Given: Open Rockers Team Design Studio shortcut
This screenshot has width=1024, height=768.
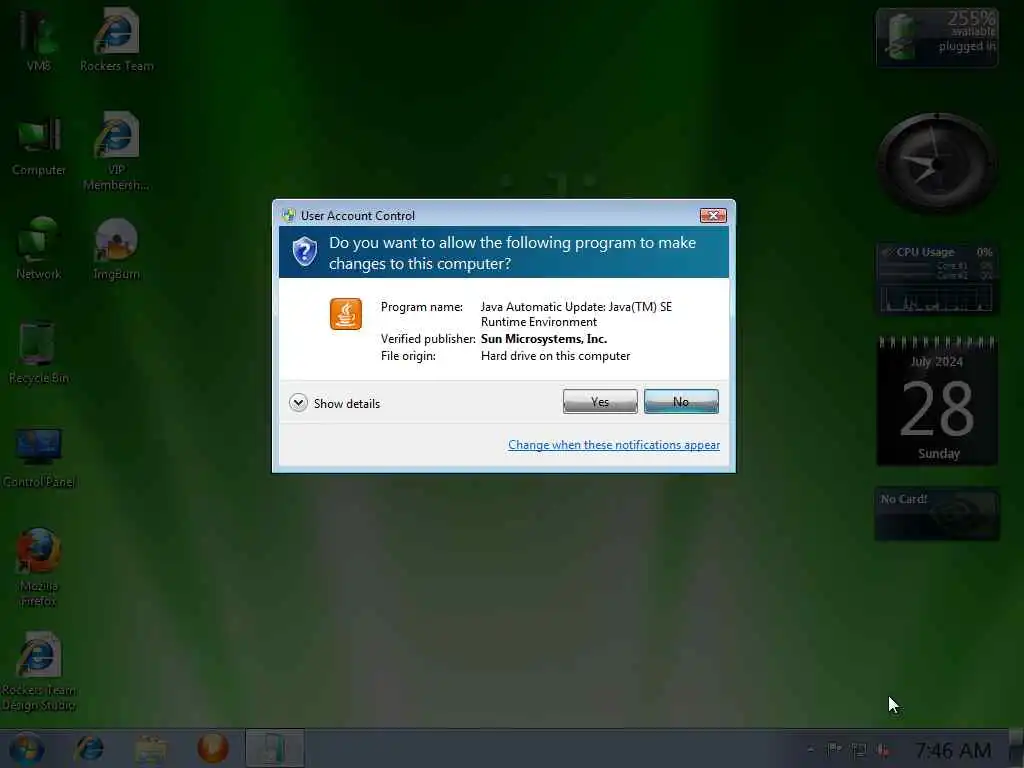Looking at the screenshot, I should (39, 671).
